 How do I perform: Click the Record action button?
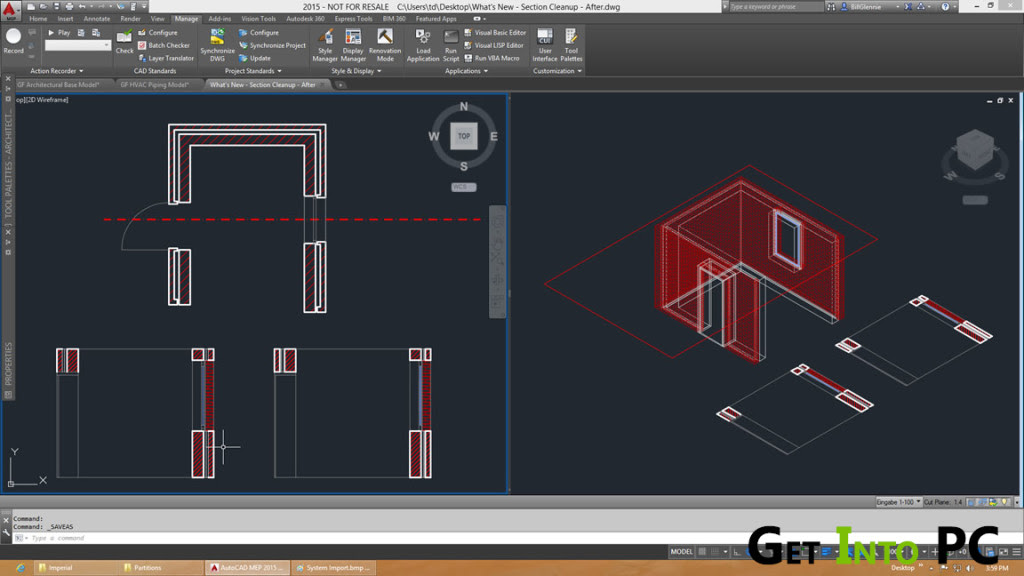coord(13,40)
